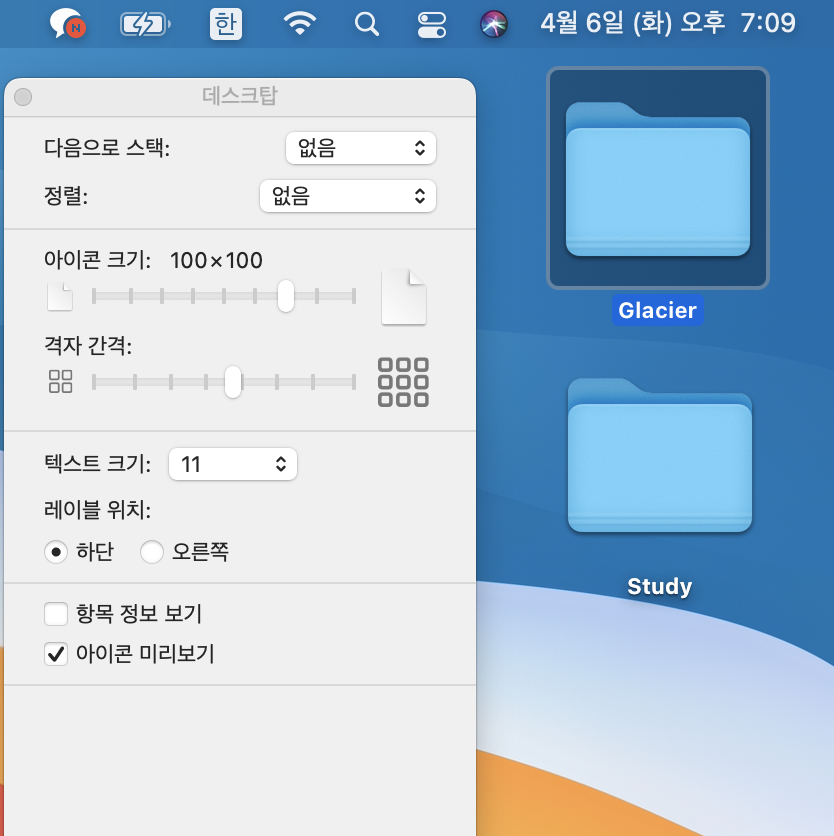Enable the 항목 정보 보기 checkbox
834x836 pixels.
point(55,614)
